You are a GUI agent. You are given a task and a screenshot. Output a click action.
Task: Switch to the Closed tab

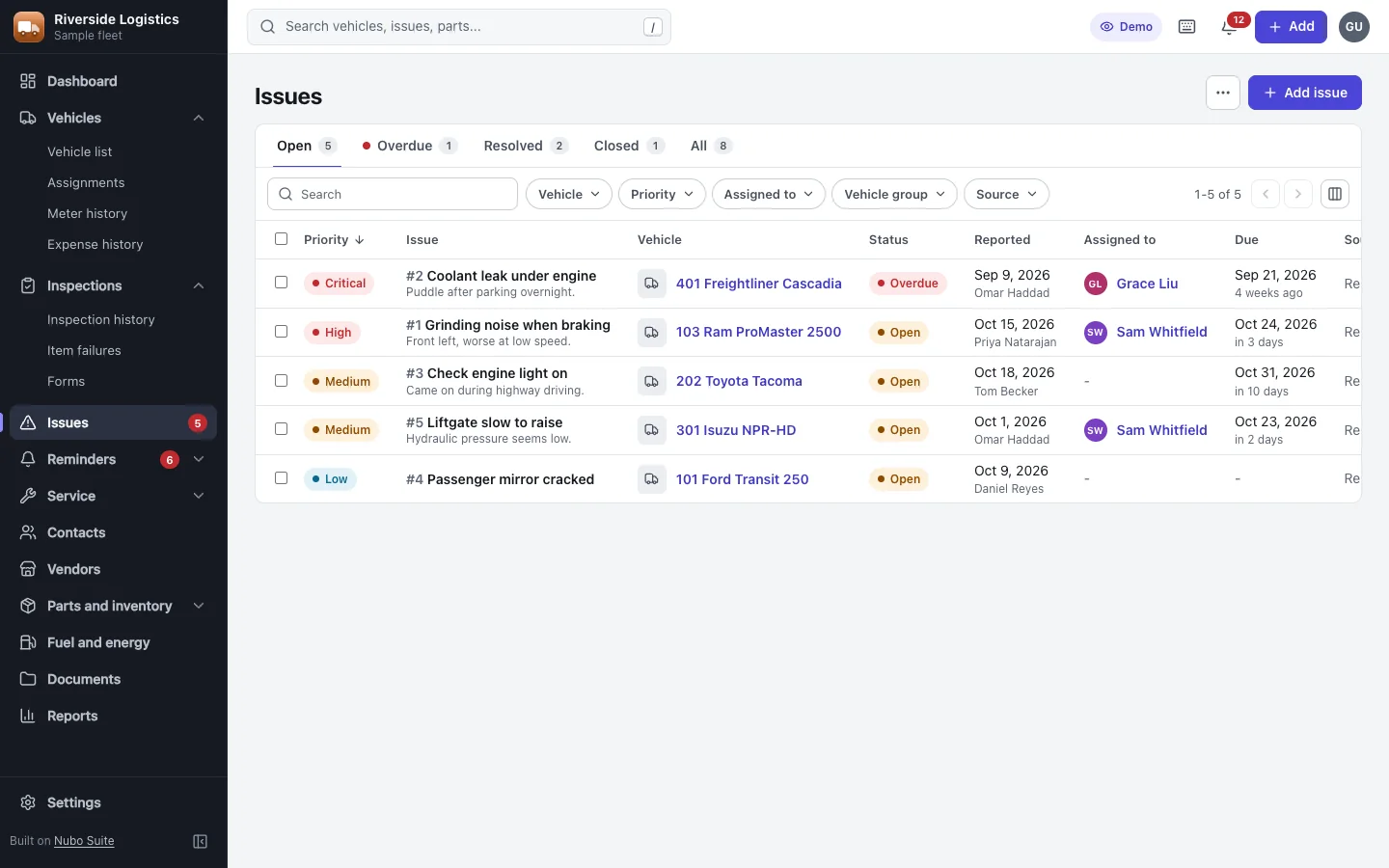click(x=629, y=146)
